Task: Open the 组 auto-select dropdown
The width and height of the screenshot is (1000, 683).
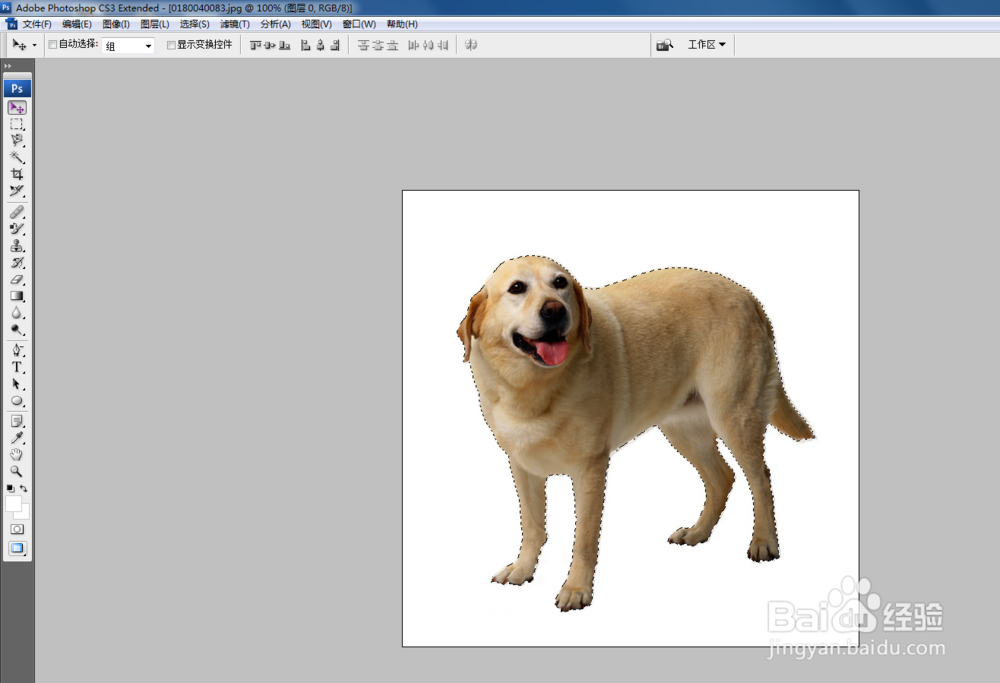Action: (x=129, y=46)
